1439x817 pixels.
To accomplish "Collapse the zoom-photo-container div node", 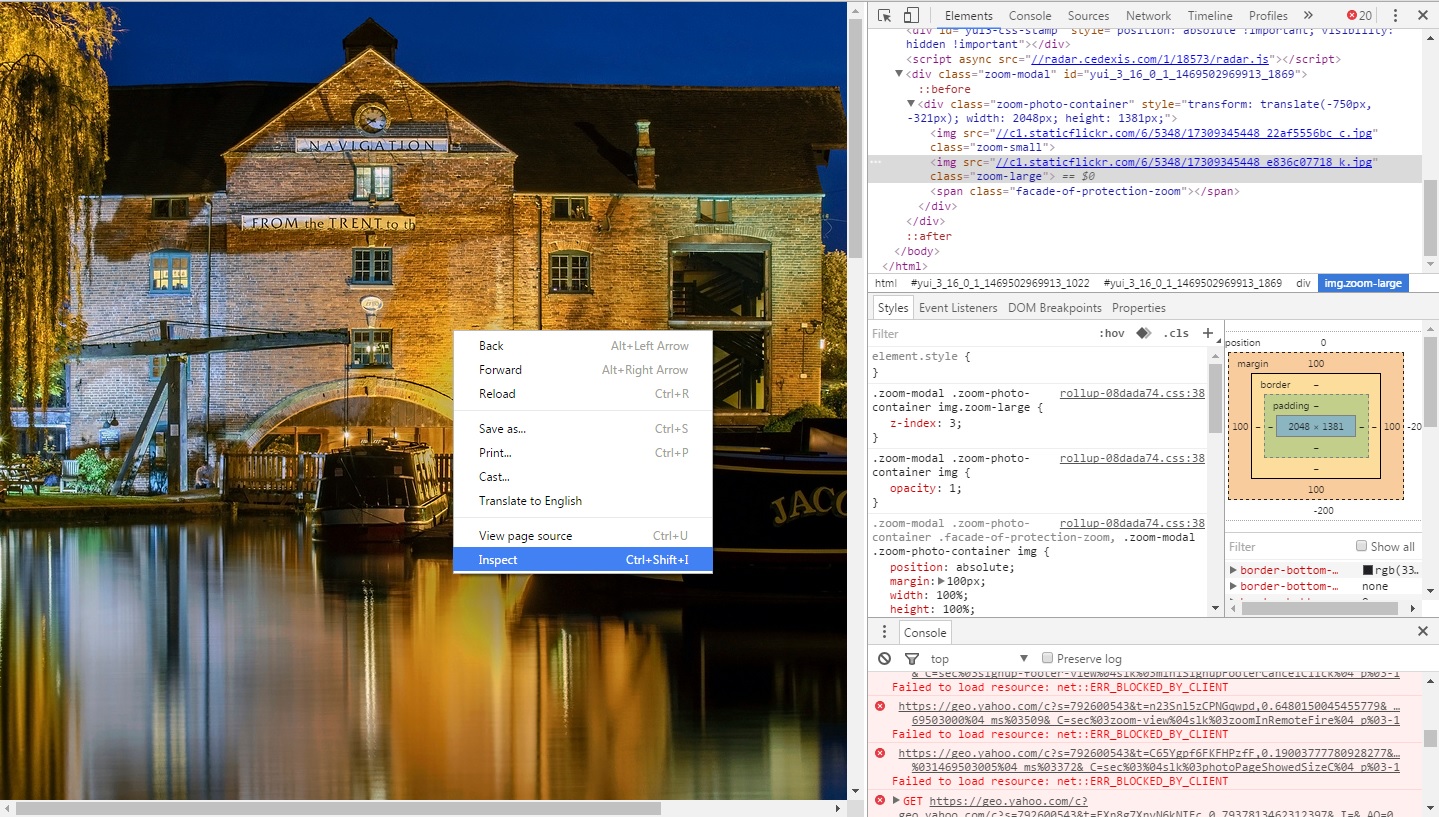I will (911, 103).
